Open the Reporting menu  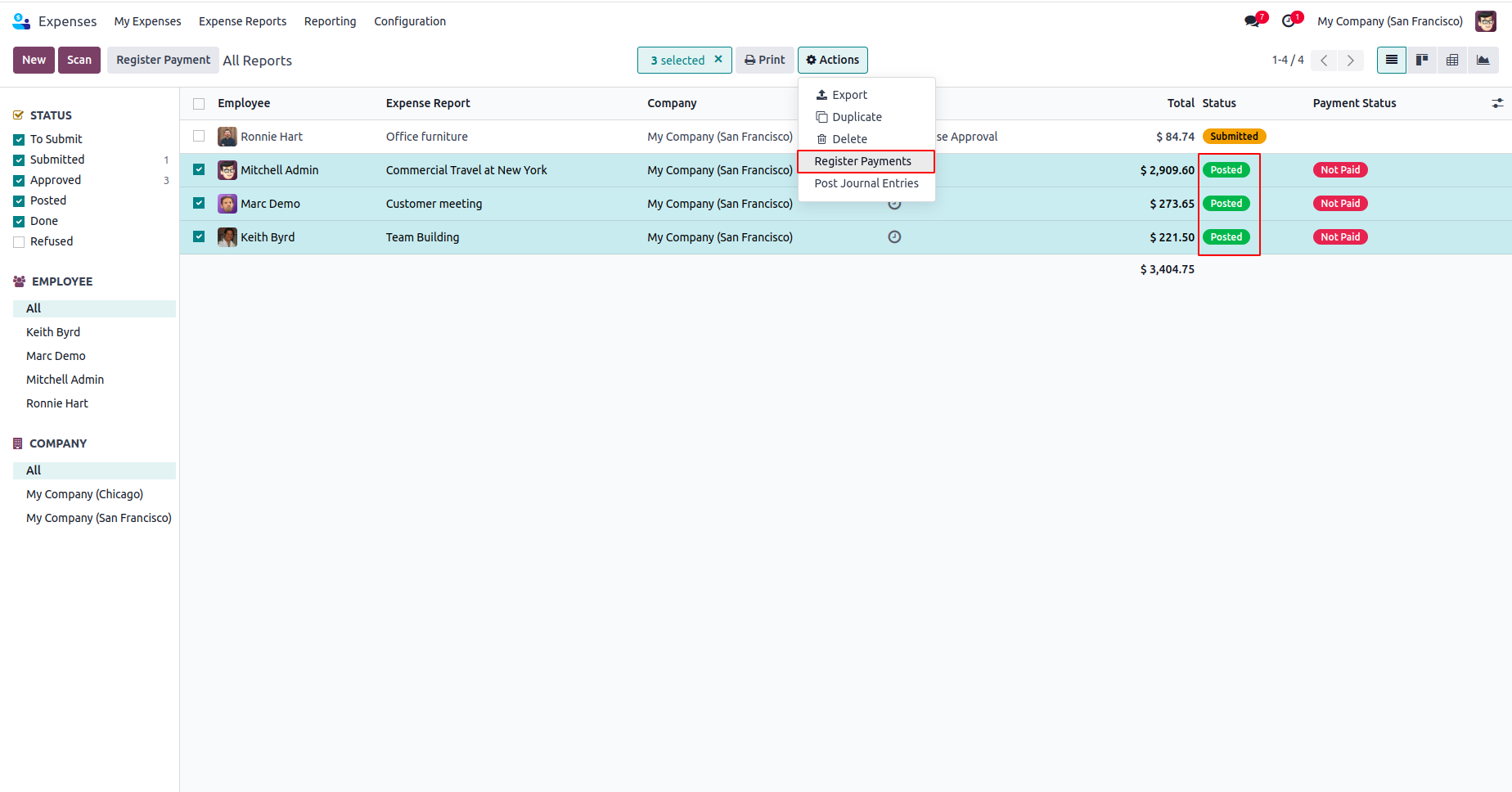331,21
